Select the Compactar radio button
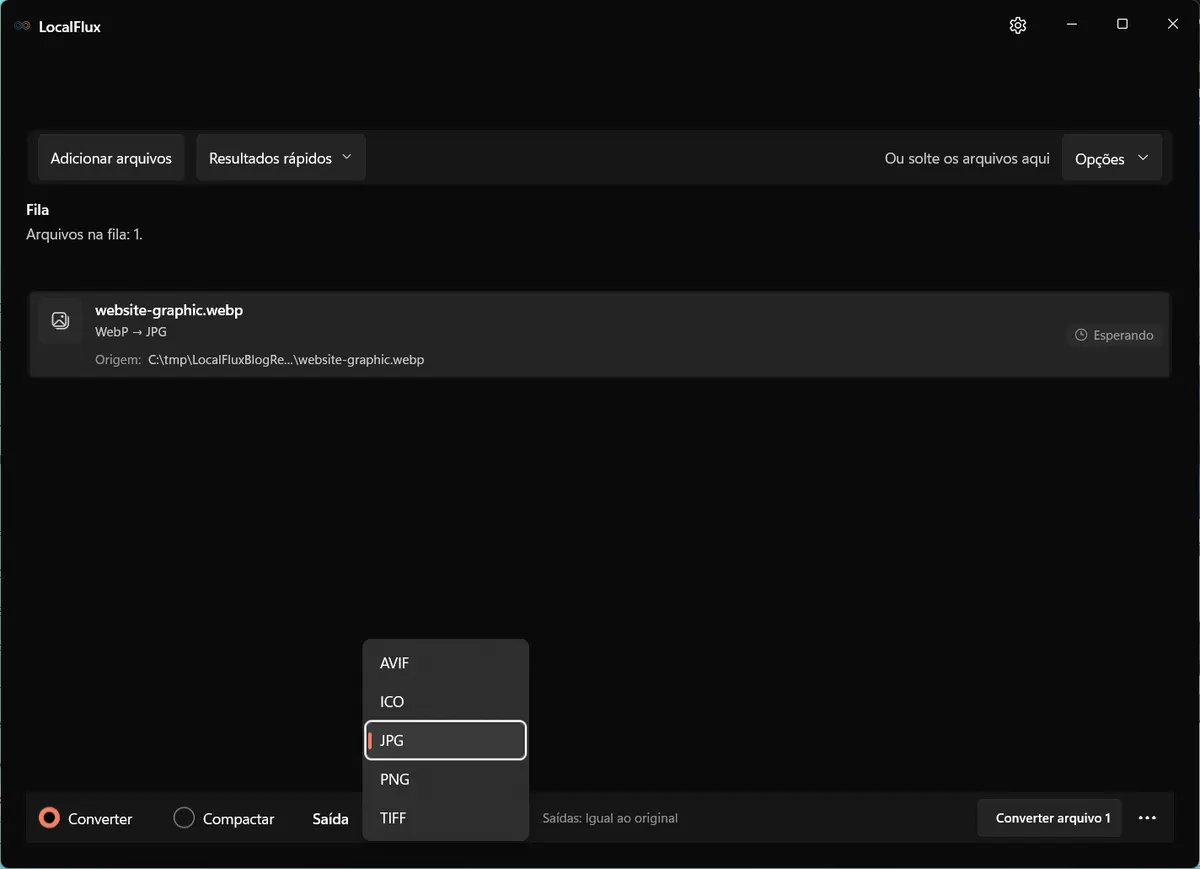 click(184, 818)
